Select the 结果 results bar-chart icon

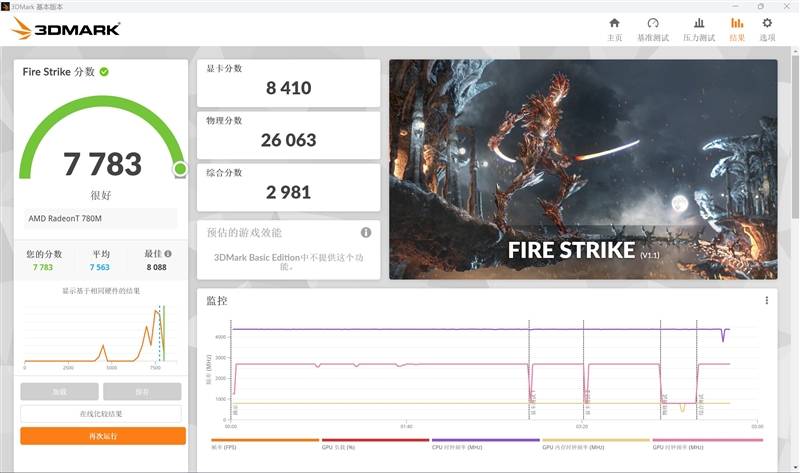(x=737, y=29)
